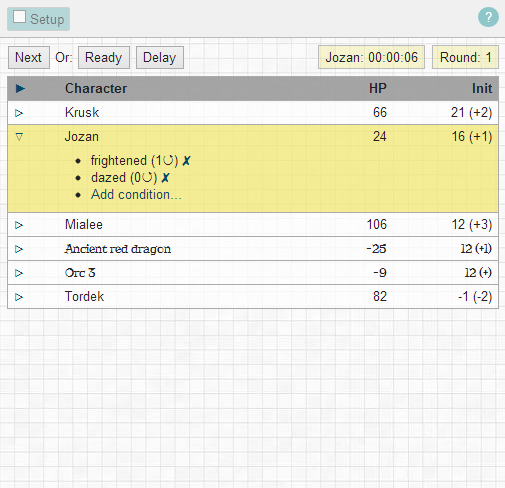Click Orc 3's HP value -9
Viewport: 505px width, 488px height.
380,273
